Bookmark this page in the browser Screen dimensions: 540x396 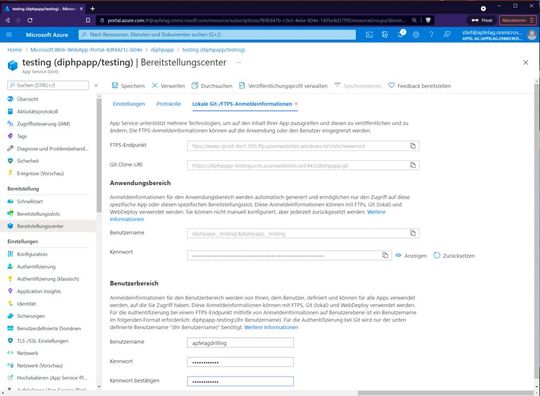pos(88,20)
